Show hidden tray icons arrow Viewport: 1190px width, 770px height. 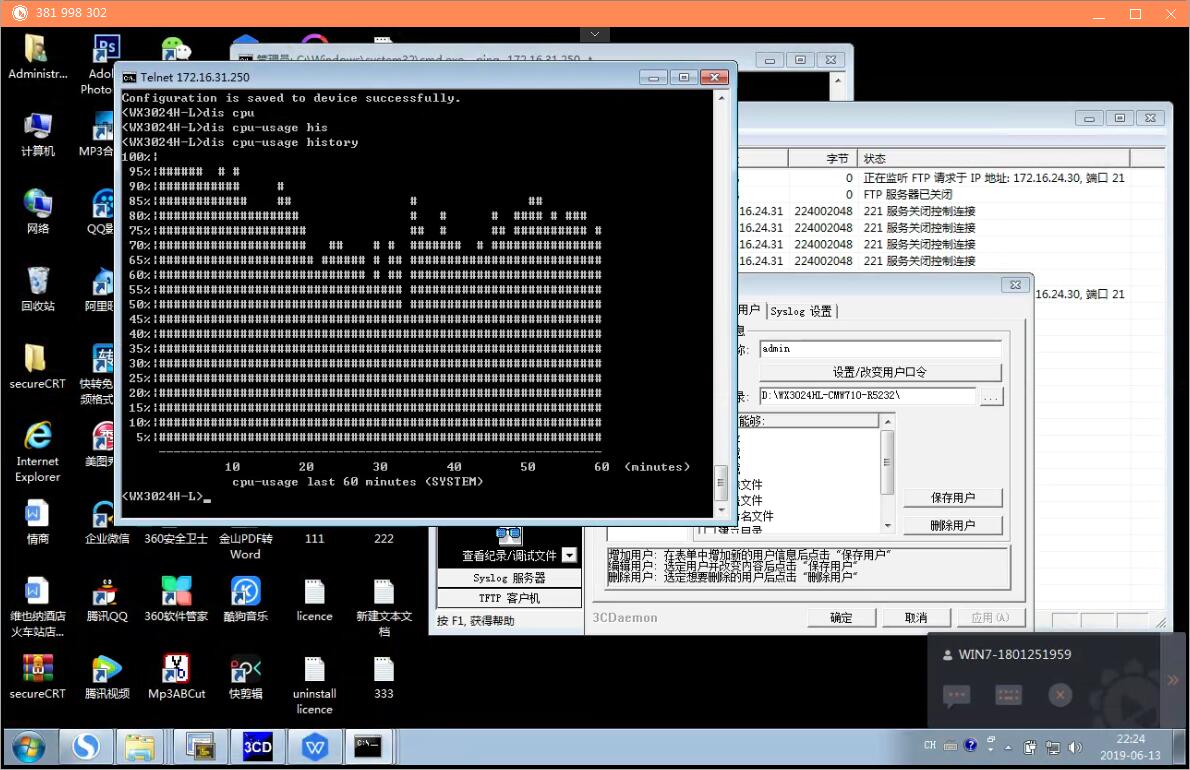coord(1009,748)
